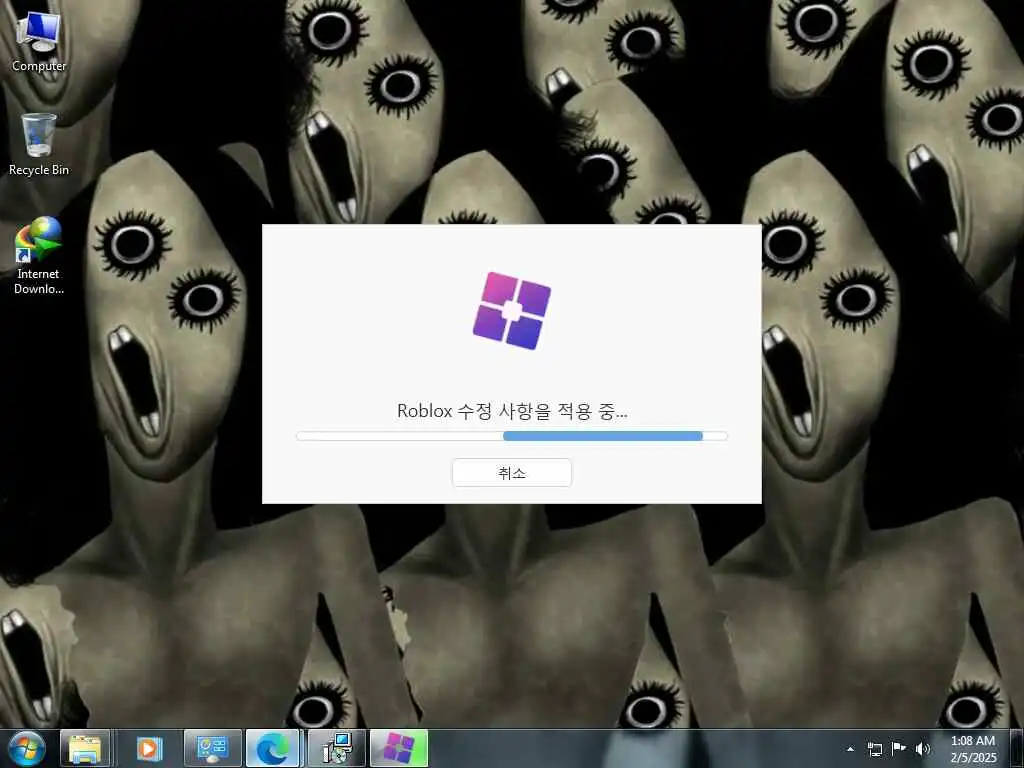Open File Explorer from the taskbar

85,748
